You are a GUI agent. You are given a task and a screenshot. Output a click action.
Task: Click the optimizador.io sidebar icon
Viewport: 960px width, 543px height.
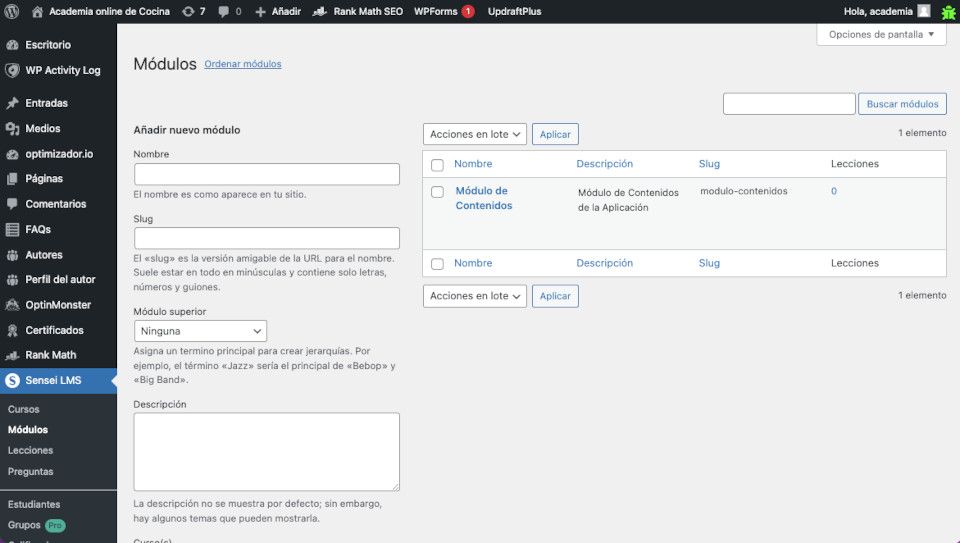(x=12, y=154)
